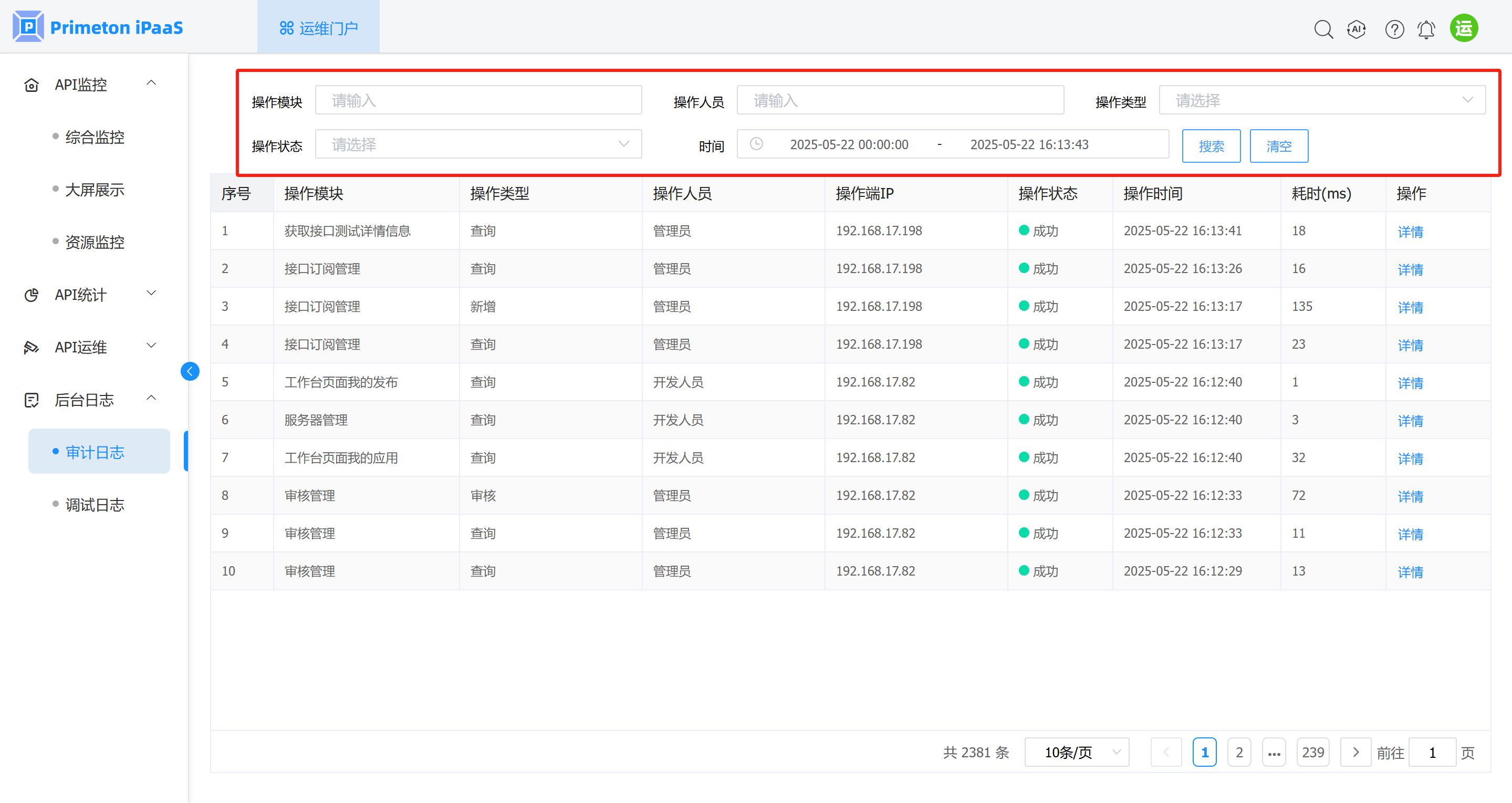Click the 搜索 button
This screenshot has height=803, width=1512.
[x=1211, y=145]
